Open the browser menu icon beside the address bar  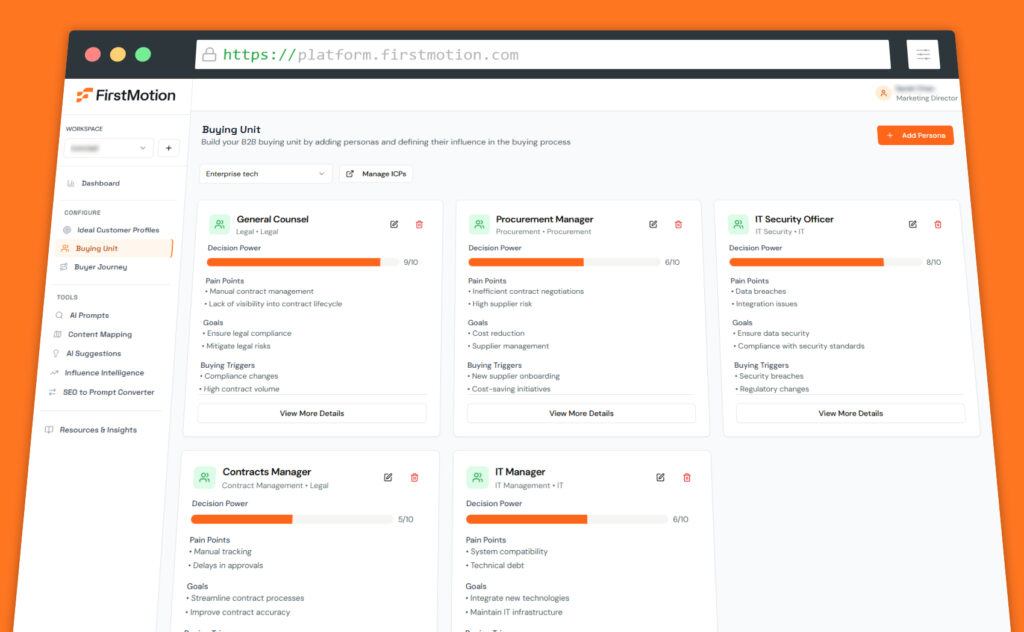click(921, 54)
